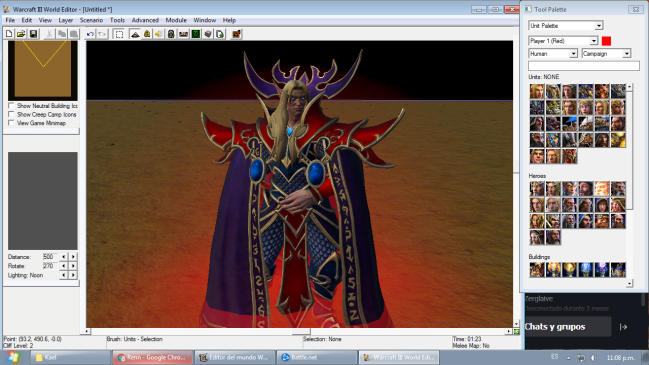Open the Scenario menu
The width and height of the screenshot is (649, 365).
[91, 20]
